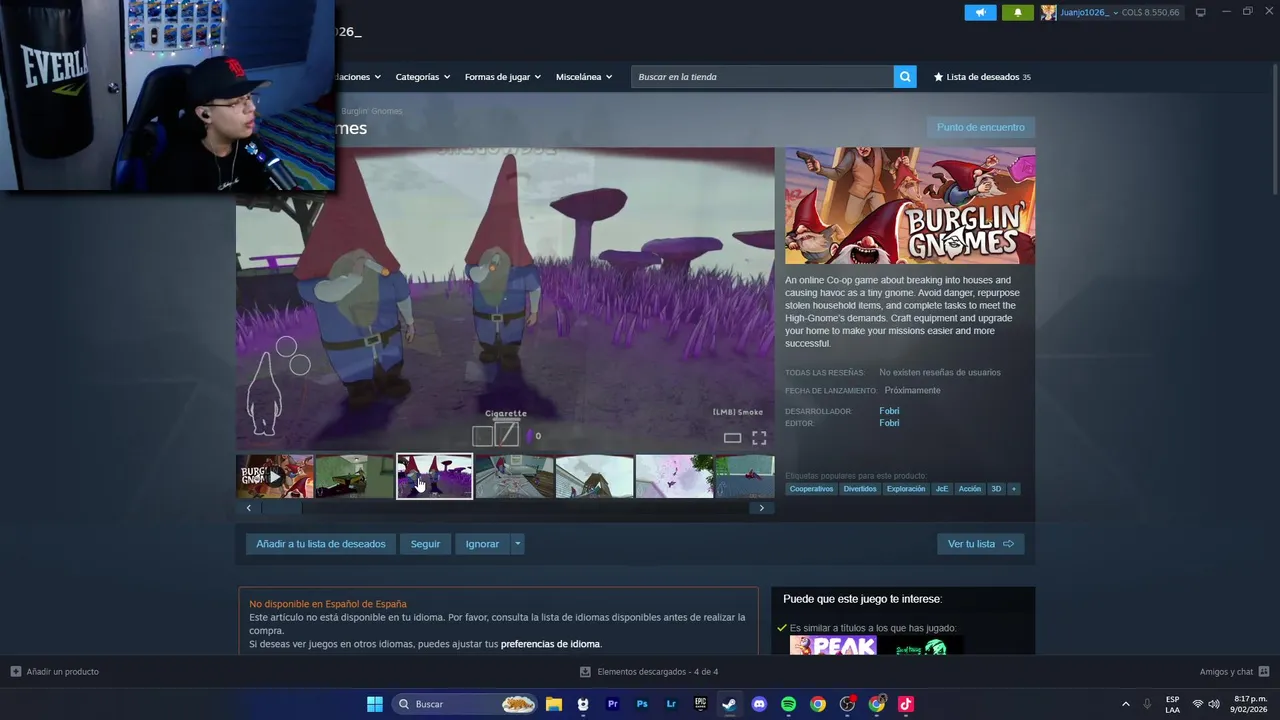
Task: Expand the Ignorar options dropdown arrow
Action: tap(517, 544)
